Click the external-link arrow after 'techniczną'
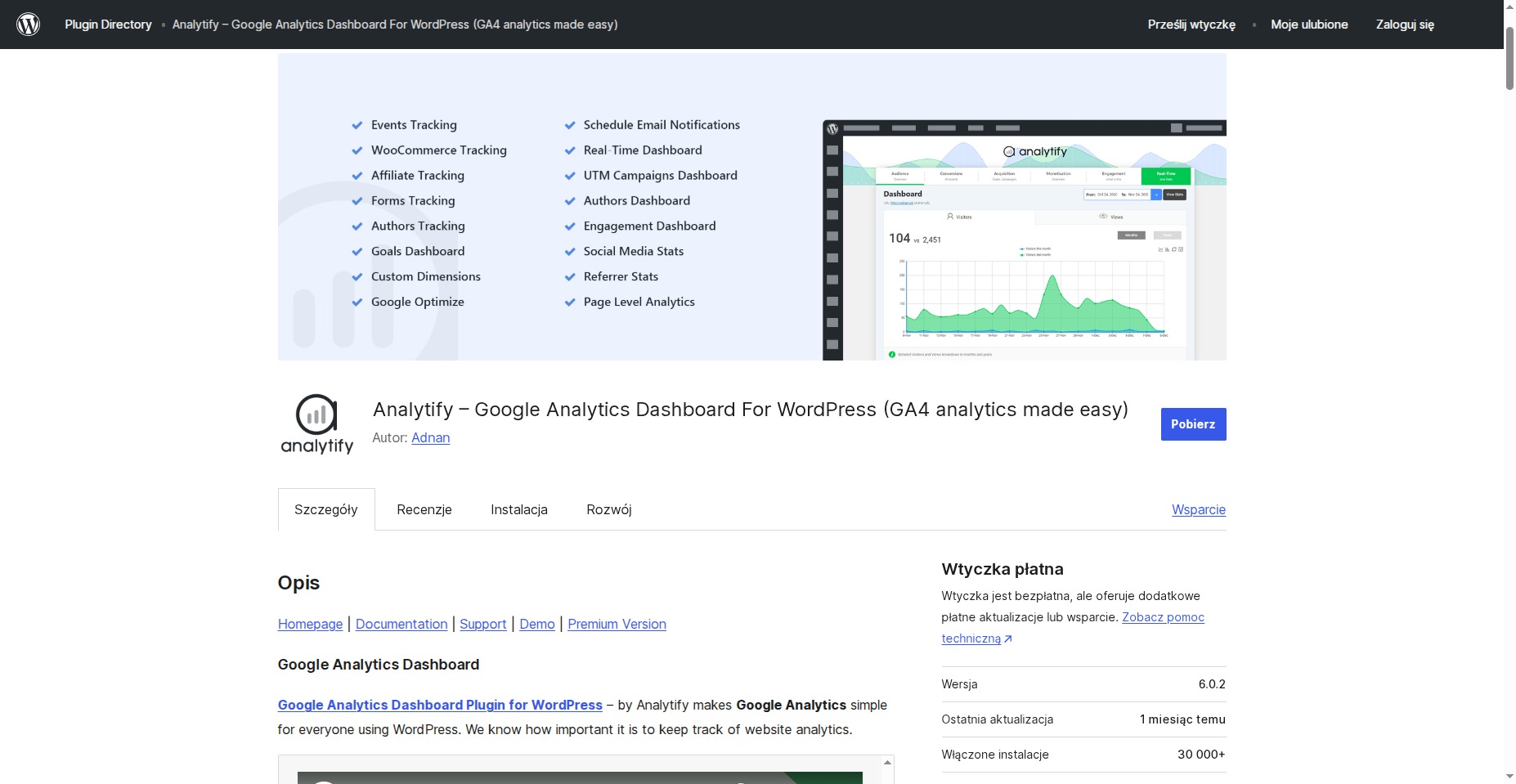This screenshot has width=1516, height=784. pyautogui.click(x=1008, y=639)
